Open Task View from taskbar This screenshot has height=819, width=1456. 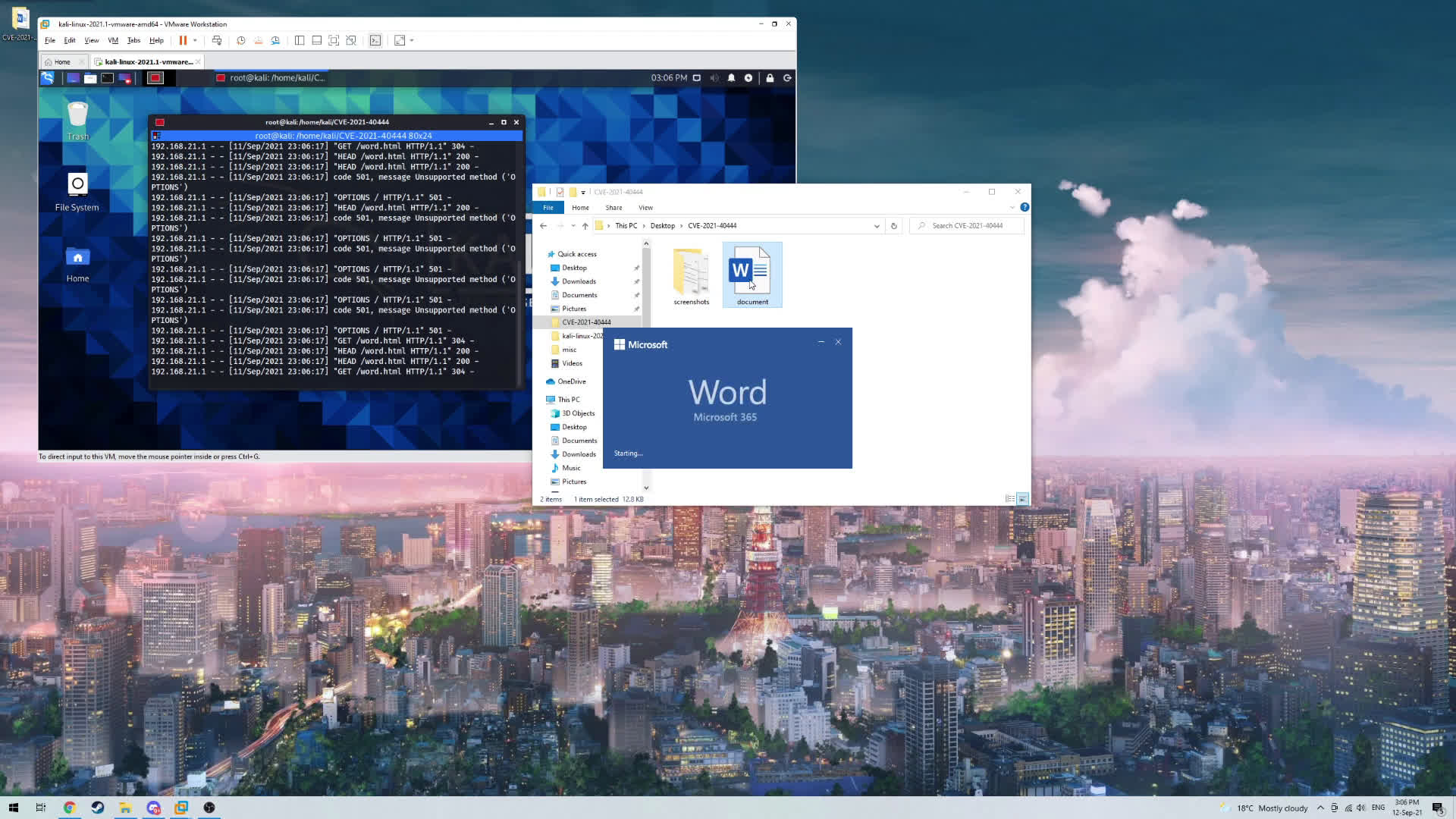(x=41, y=808)
